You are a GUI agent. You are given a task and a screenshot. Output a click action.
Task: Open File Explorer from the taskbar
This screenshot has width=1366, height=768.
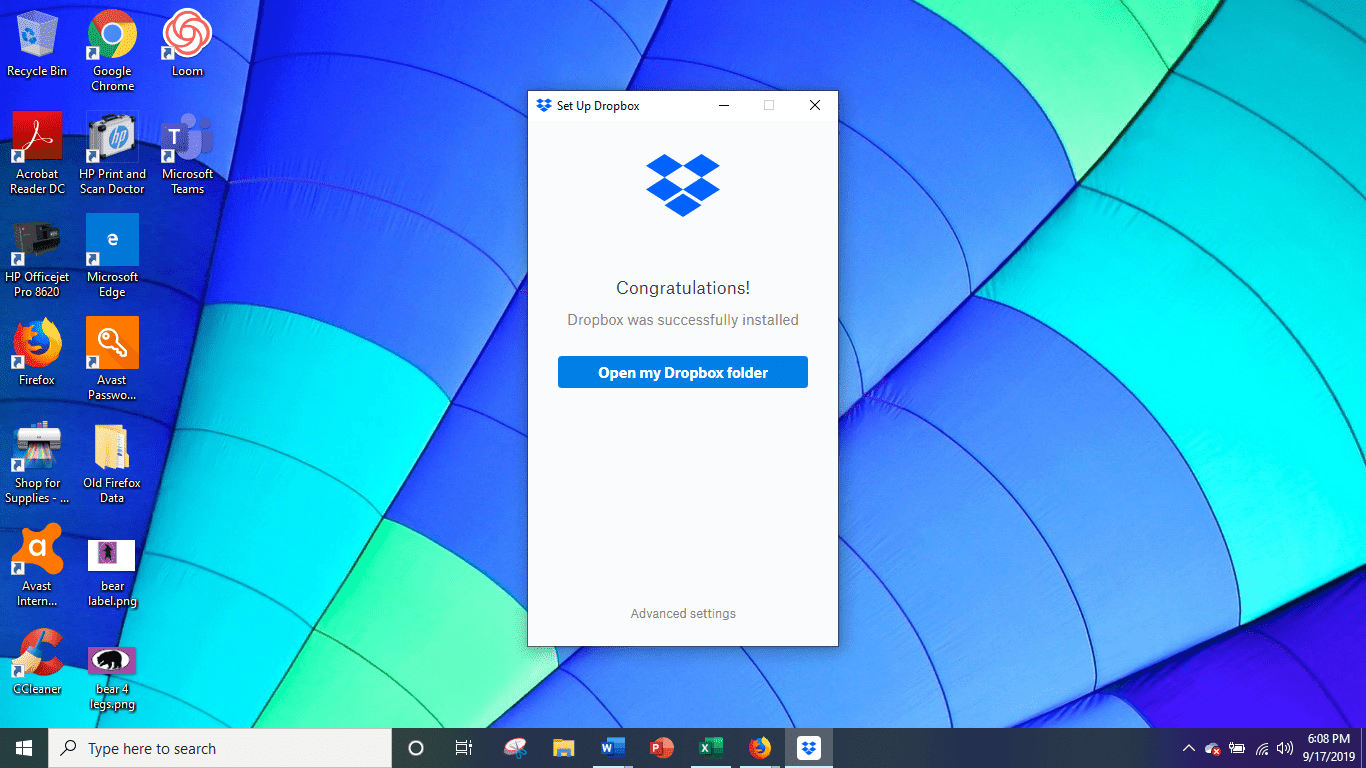tap(564, 748)
